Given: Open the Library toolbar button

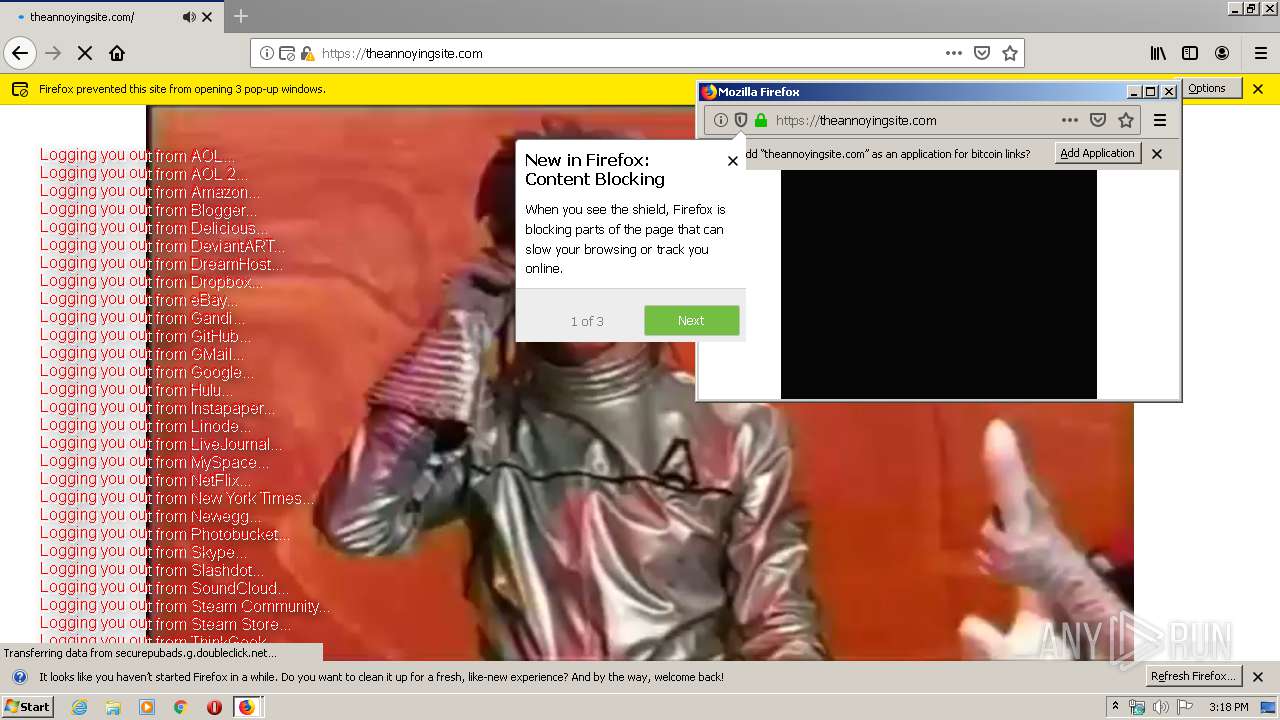Looking at the screenshot, I should 1158,53.
